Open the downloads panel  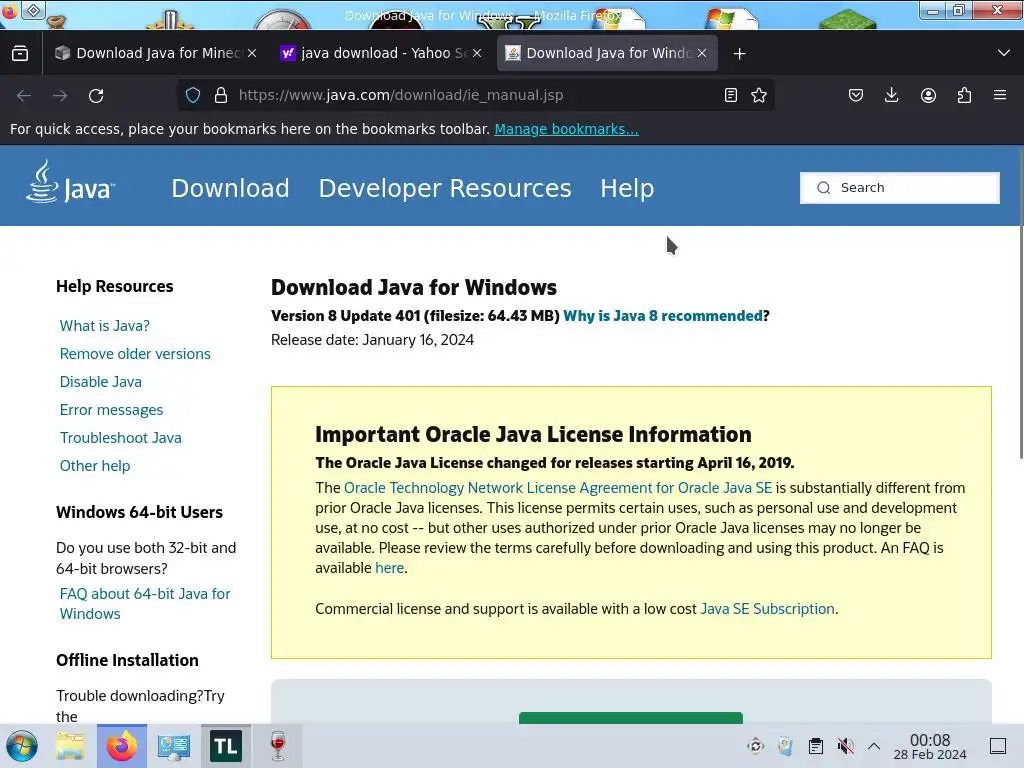click(x=891, y=95)
